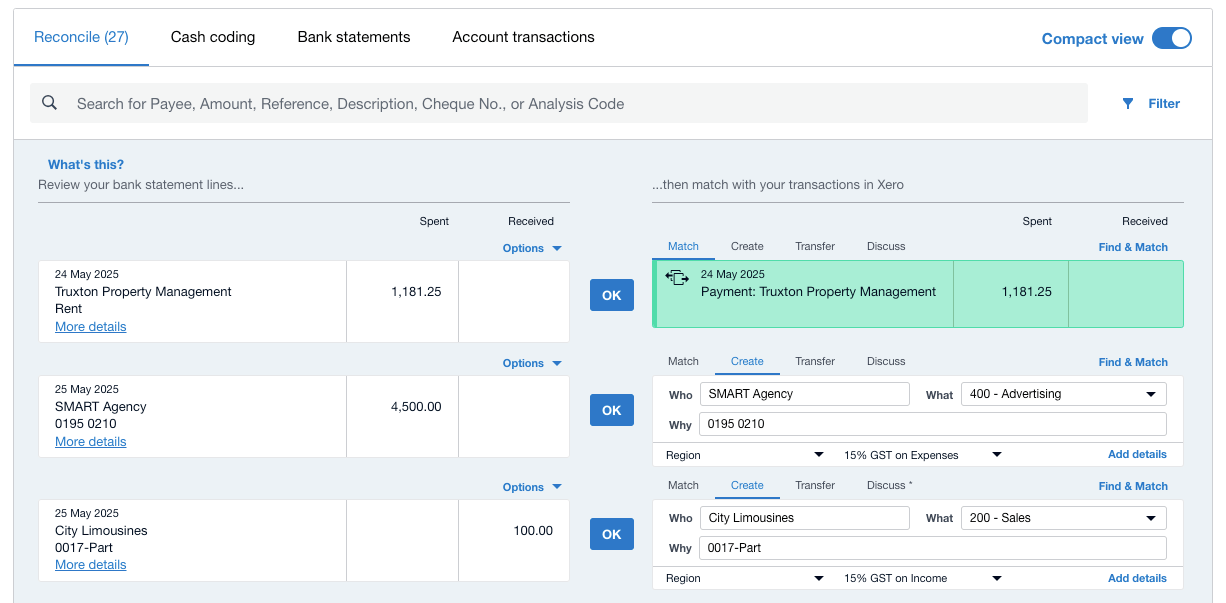The height and width of the screenshot is (603, 1226).
Task: Click the search magnifier icon
Action: point(50,103)
